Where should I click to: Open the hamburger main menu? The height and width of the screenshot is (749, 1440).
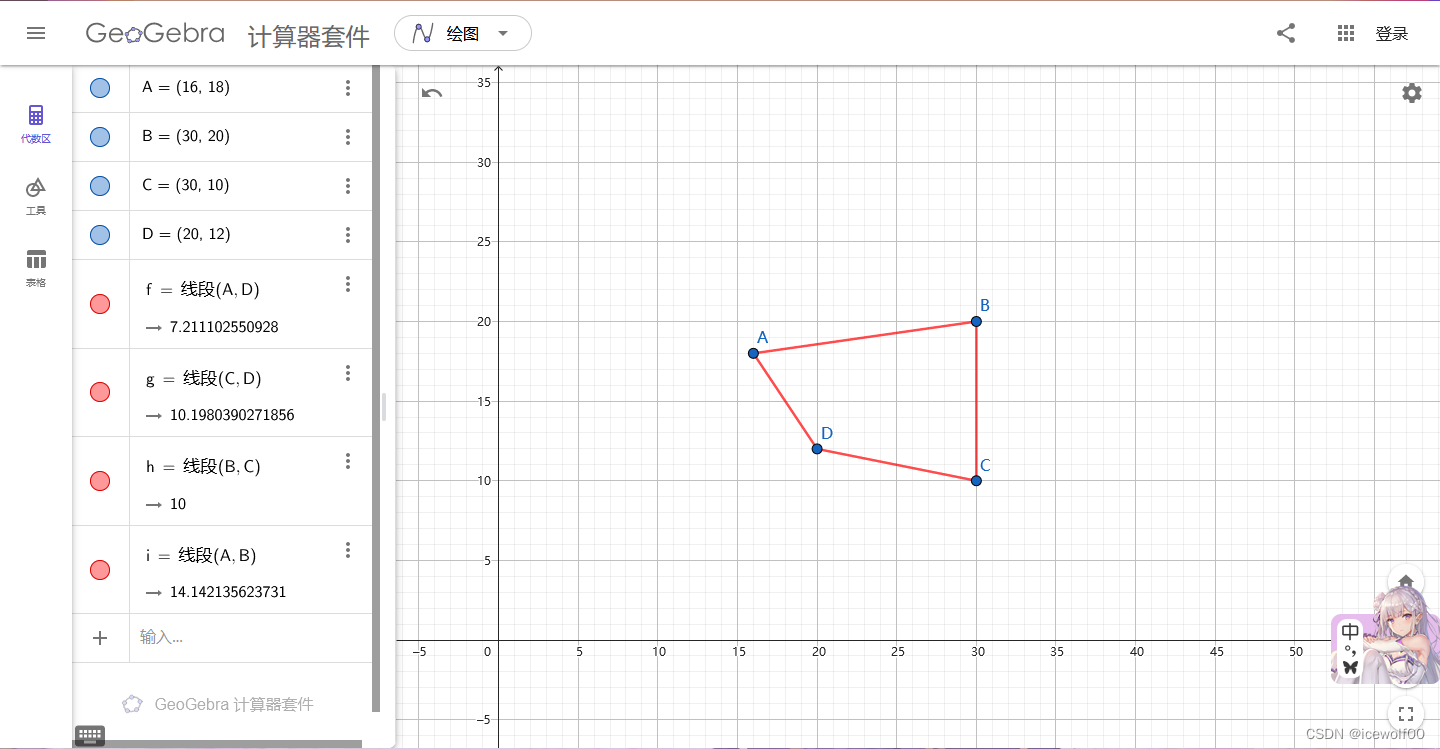pos(36,33)
